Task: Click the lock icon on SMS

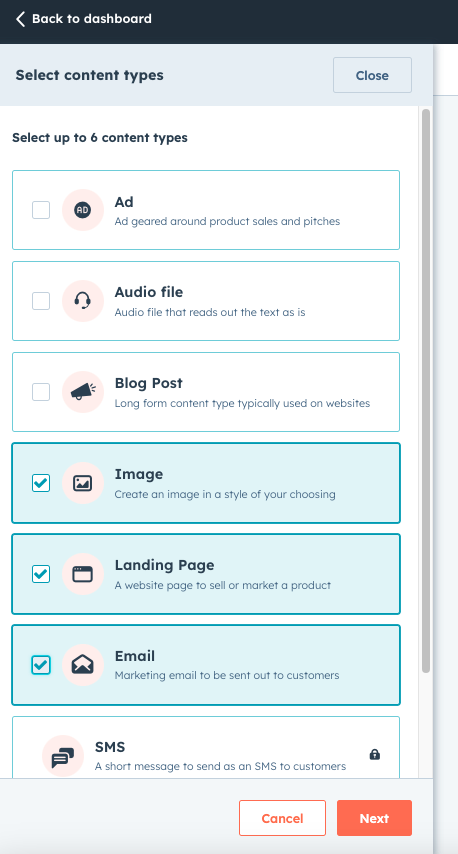Action: (x=375, y=754)
